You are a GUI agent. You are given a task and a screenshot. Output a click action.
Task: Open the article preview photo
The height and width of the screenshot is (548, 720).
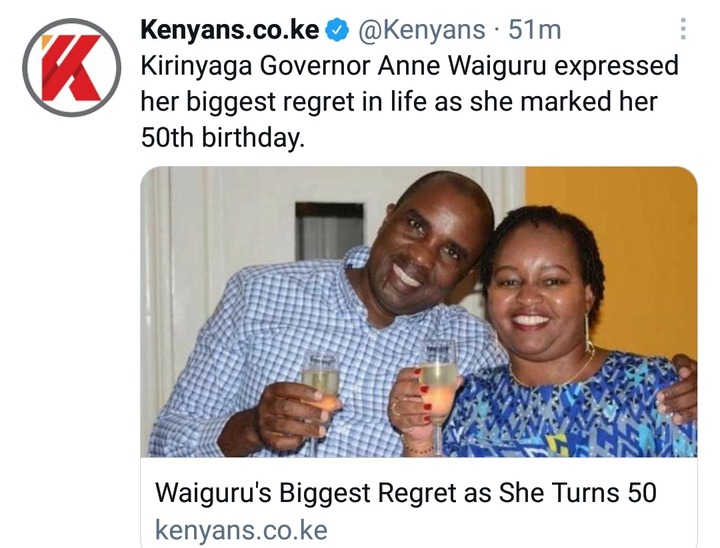[419, 311]
